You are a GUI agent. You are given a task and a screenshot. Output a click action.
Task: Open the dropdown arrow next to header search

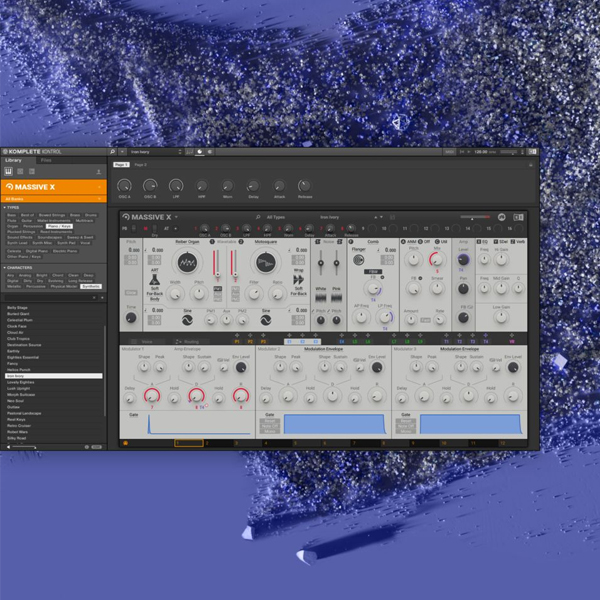point(122,152)
